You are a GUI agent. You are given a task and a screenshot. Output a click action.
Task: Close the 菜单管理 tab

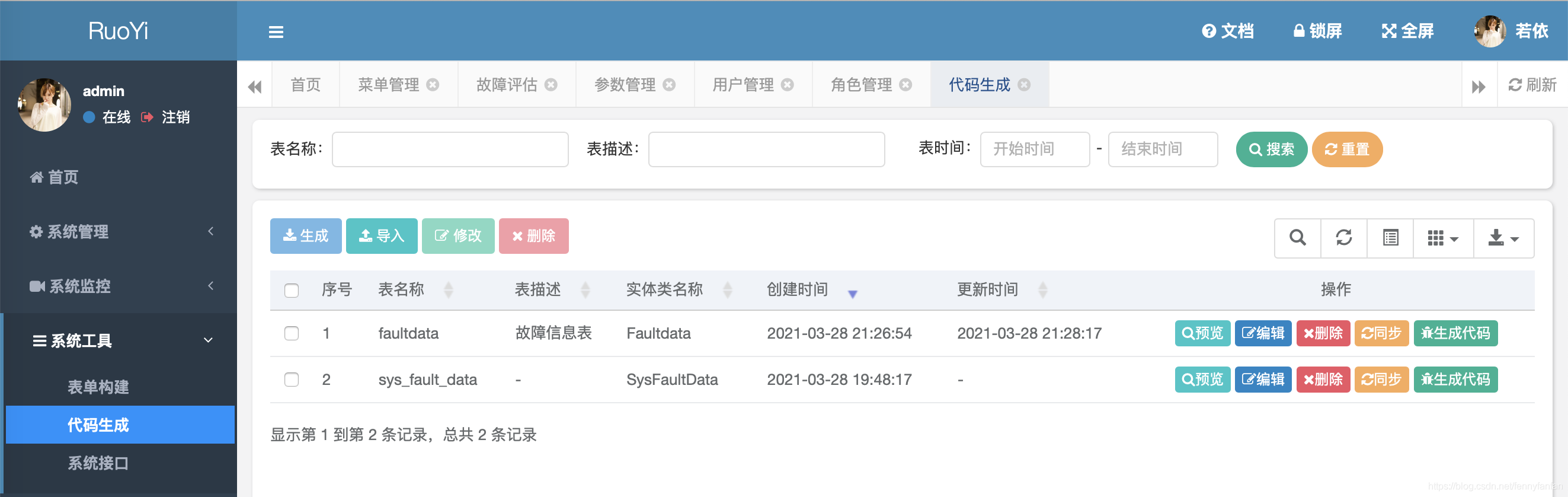(433, 85)
